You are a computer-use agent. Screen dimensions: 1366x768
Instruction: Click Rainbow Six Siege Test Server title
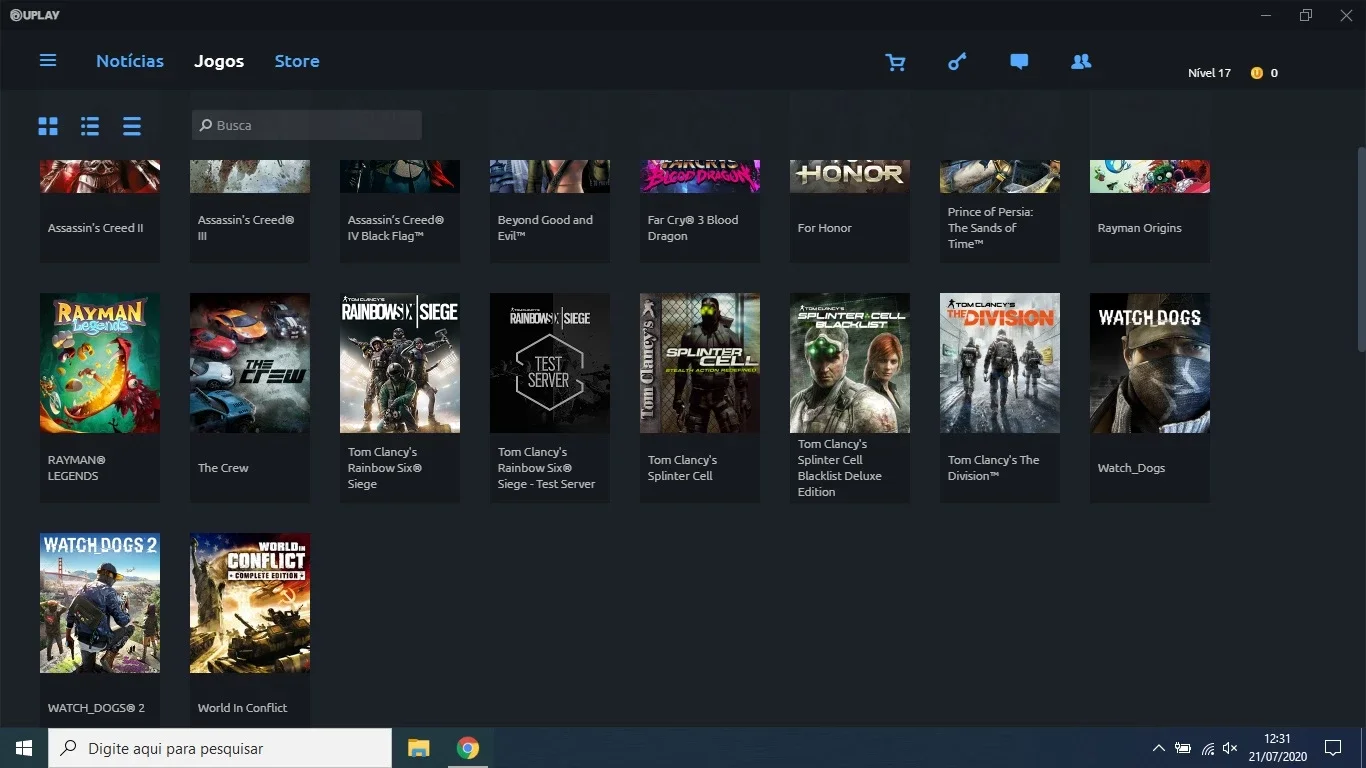pyautogui.click(x=546, y=468)
